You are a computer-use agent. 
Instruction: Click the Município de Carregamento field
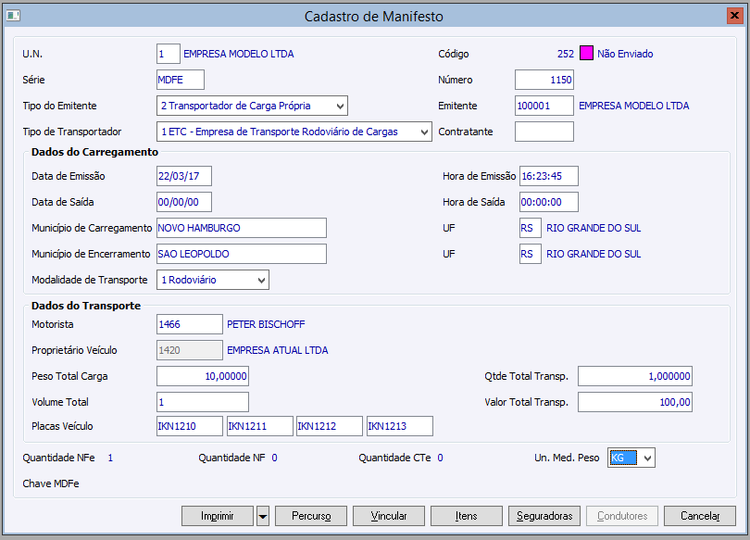(241, 228)
